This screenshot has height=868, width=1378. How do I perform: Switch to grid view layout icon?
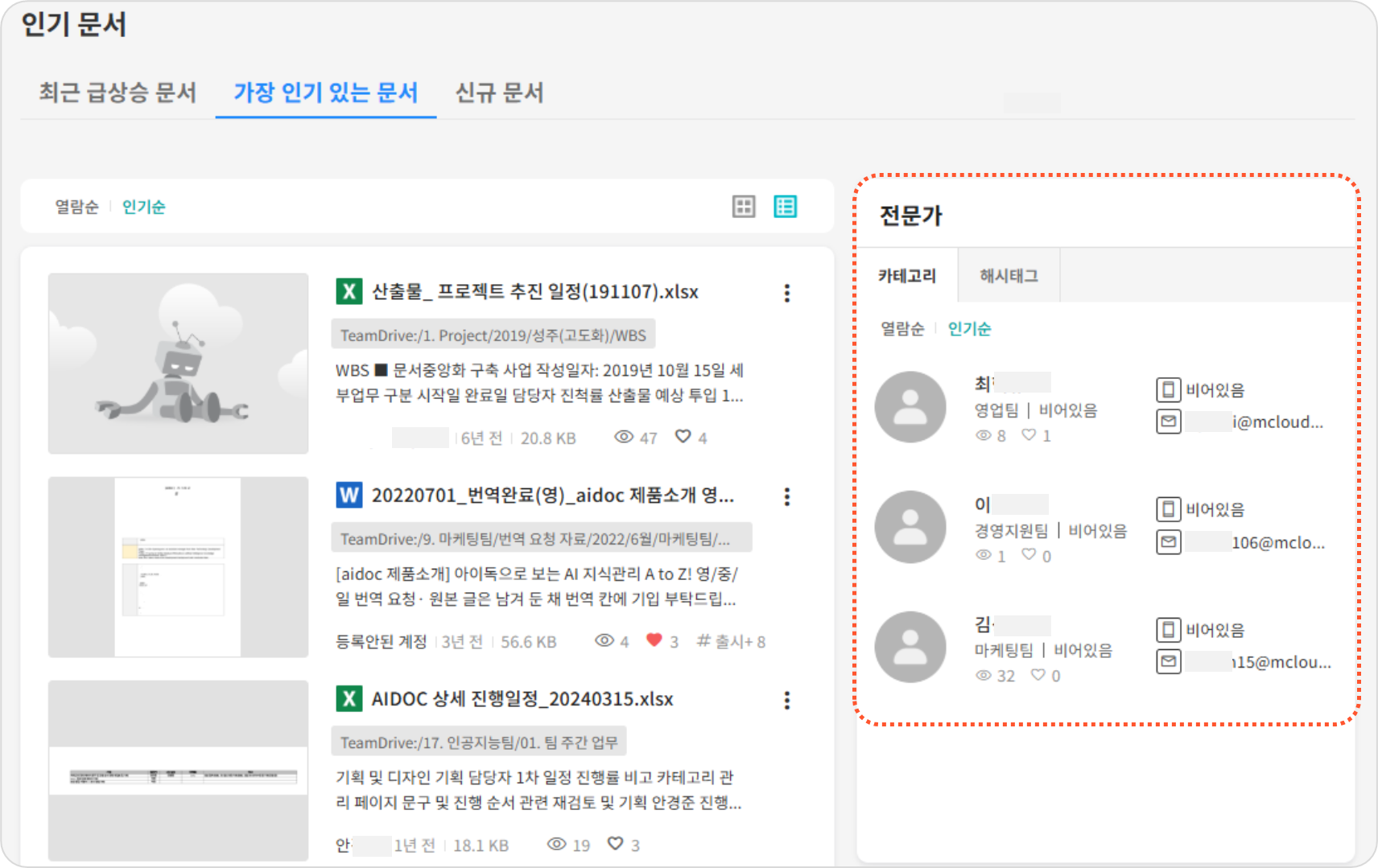[744, 207]
